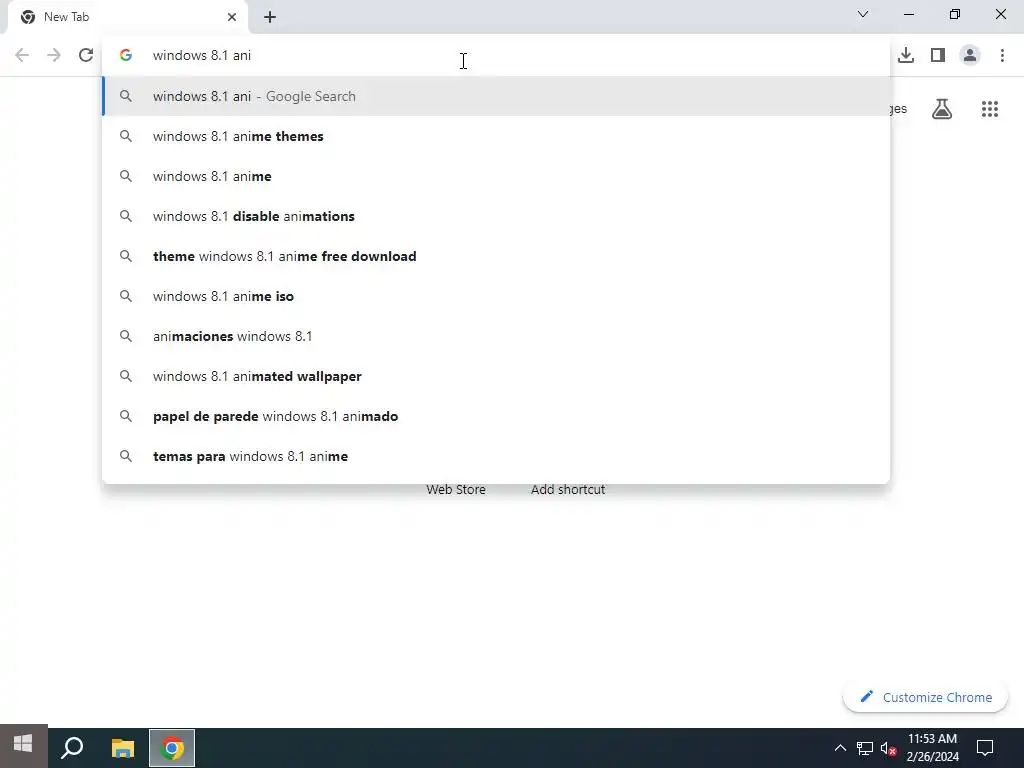Select 'windows 8.1 anime iso' suggestion
1024x768 pixels.
(496, 296)
